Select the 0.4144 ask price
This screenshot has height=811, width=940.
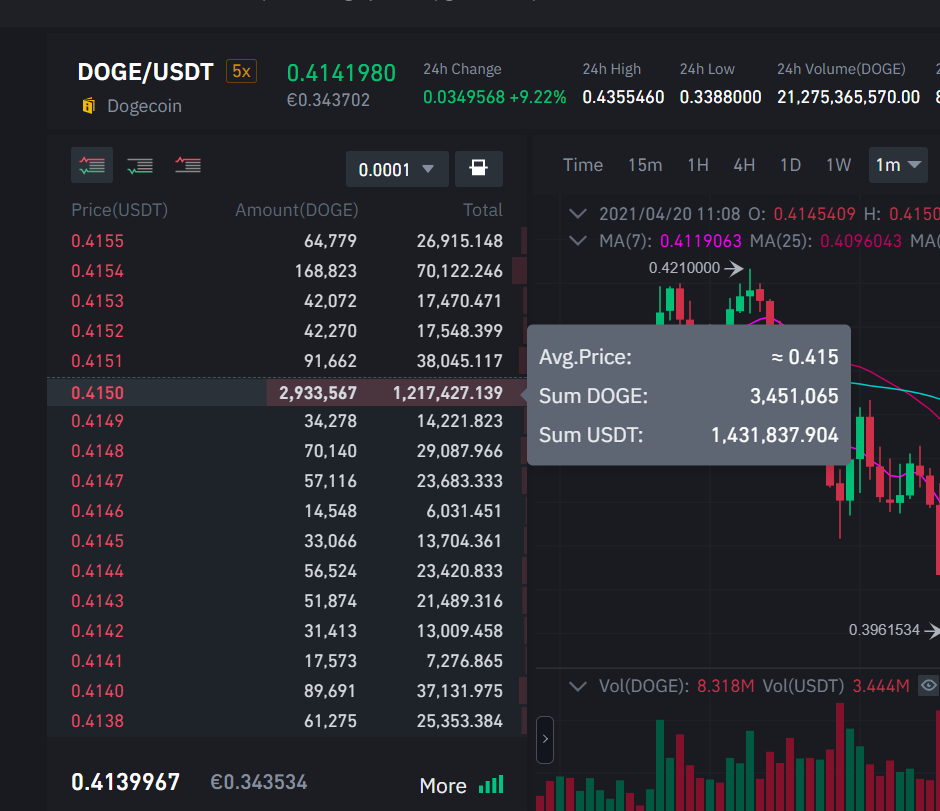click(97, 571)
